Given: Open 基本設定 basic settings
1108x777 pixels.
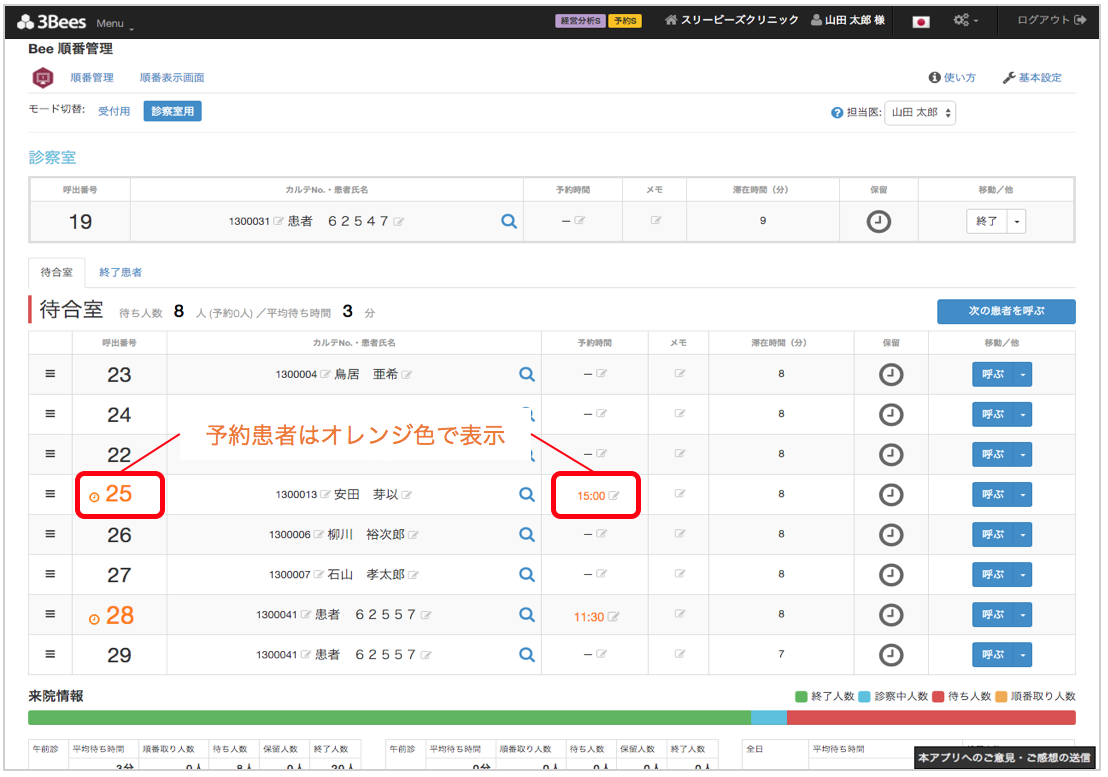Looking at the screenshot, I should [x=1032, y=78].
